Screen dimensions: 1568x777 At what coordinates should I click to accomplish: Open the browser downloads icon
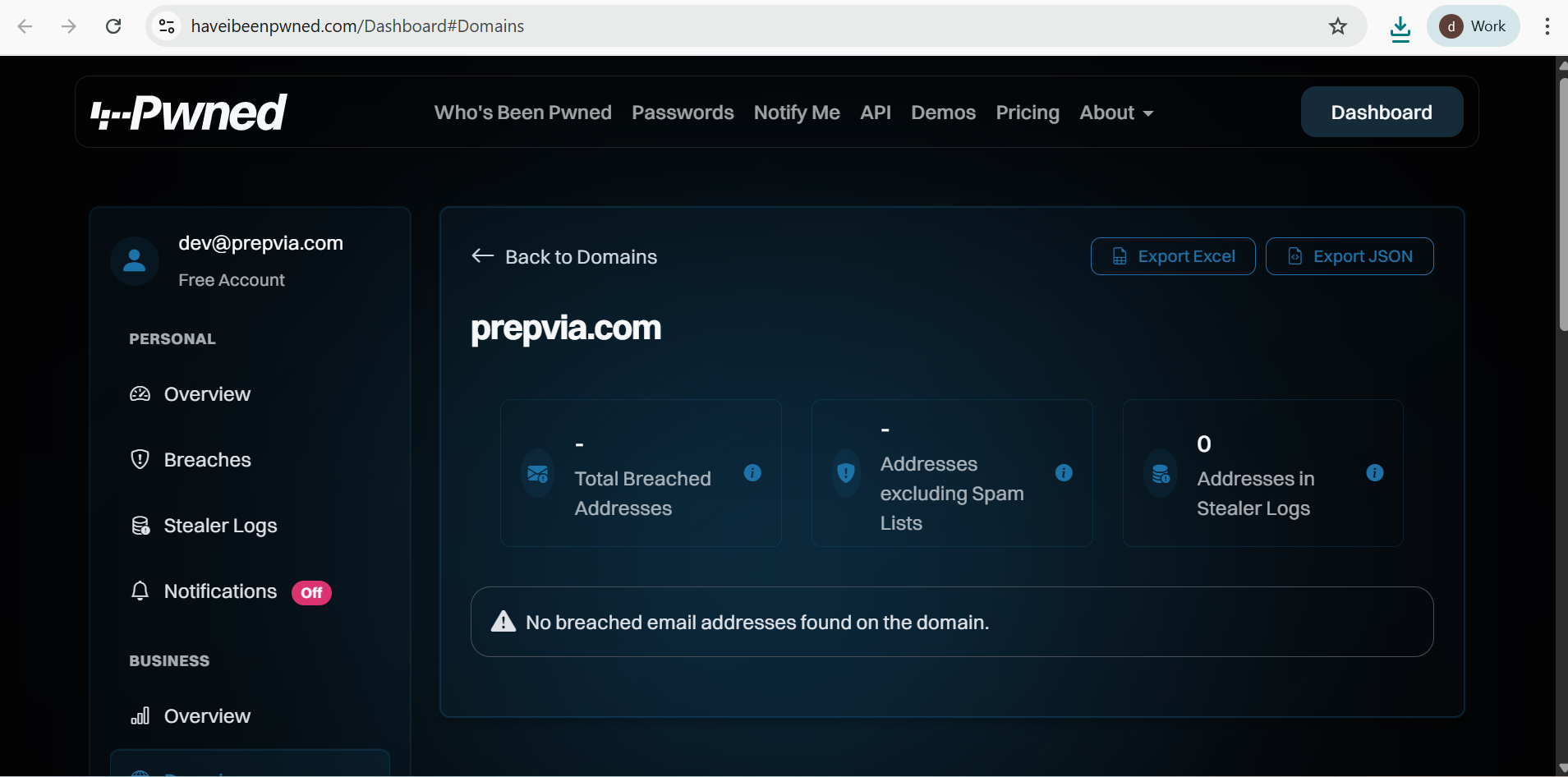[x=1400, y=28]
